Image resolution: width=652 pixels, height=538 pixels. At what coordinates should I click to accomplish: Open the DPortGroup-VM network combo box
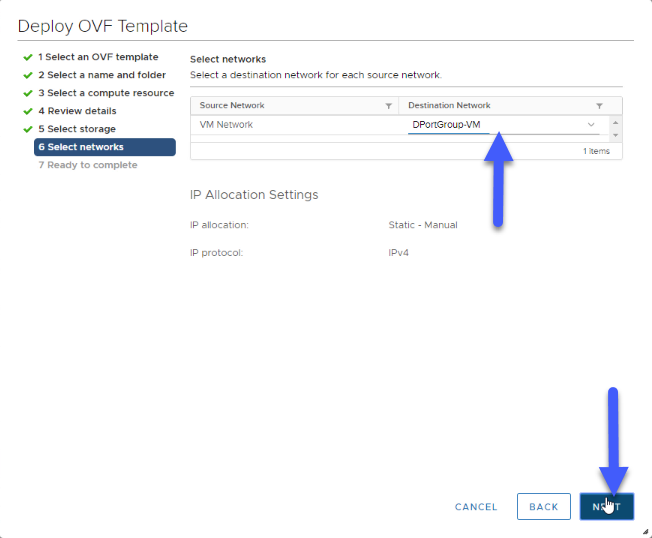504,125
